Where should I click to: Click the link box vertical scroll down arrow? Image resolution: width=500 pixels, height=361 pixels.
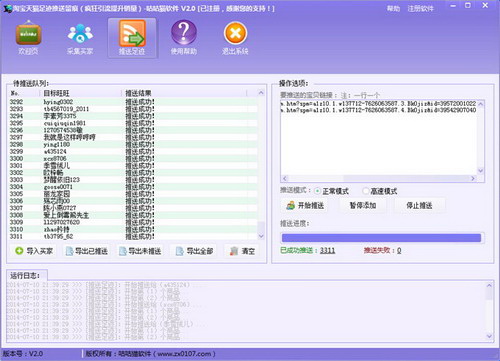[x=480, y=171]
